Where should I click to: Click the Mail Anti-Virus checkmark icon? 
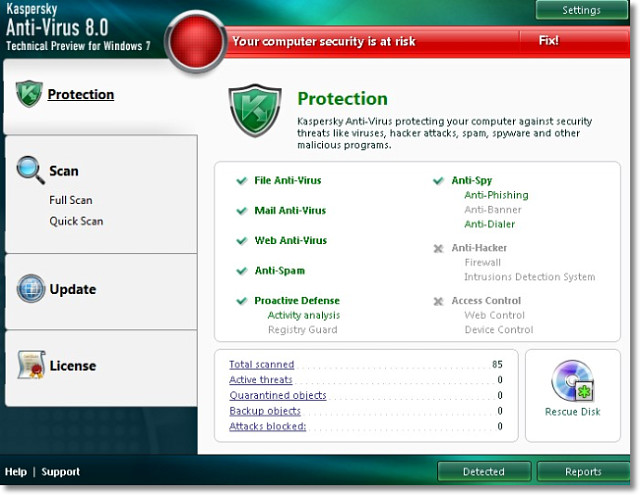tap(242, 211)
